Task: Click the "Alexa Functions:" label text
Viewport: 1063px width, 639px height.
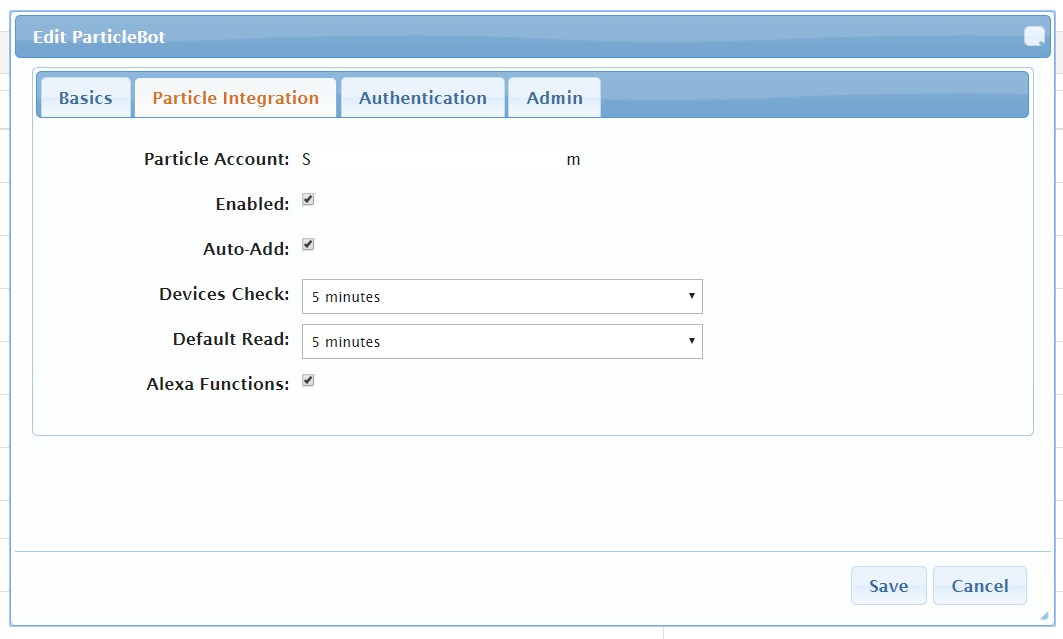Action: coord(217,384)
